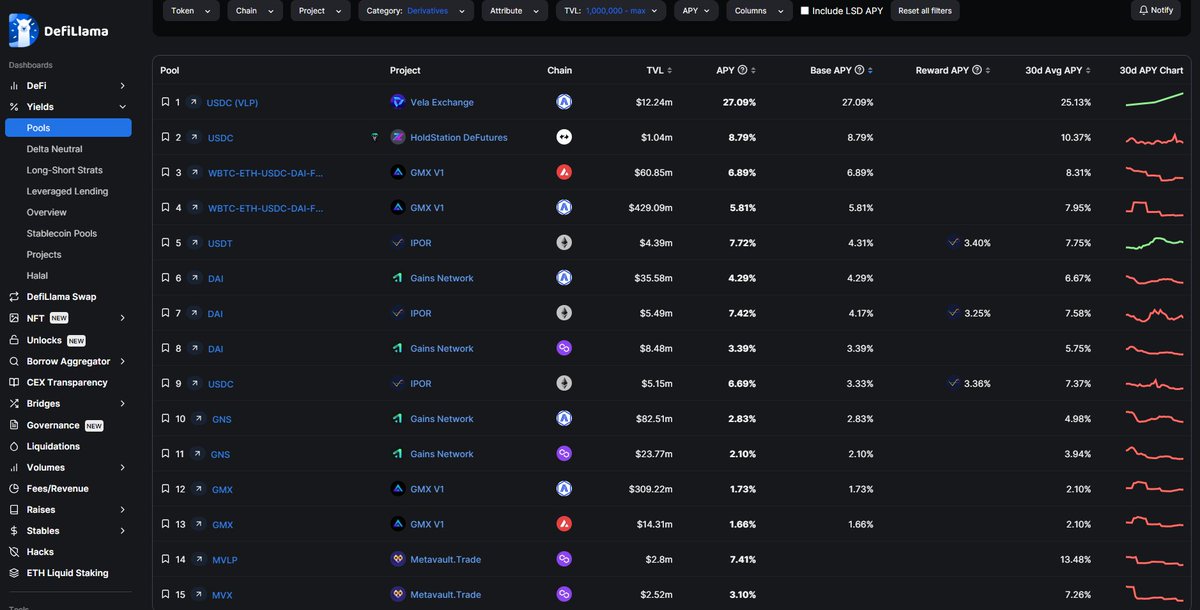This screenshot has height=610, width=1200.
Task: Click the chain icon in HoldStation row
Action: (563, 137)
